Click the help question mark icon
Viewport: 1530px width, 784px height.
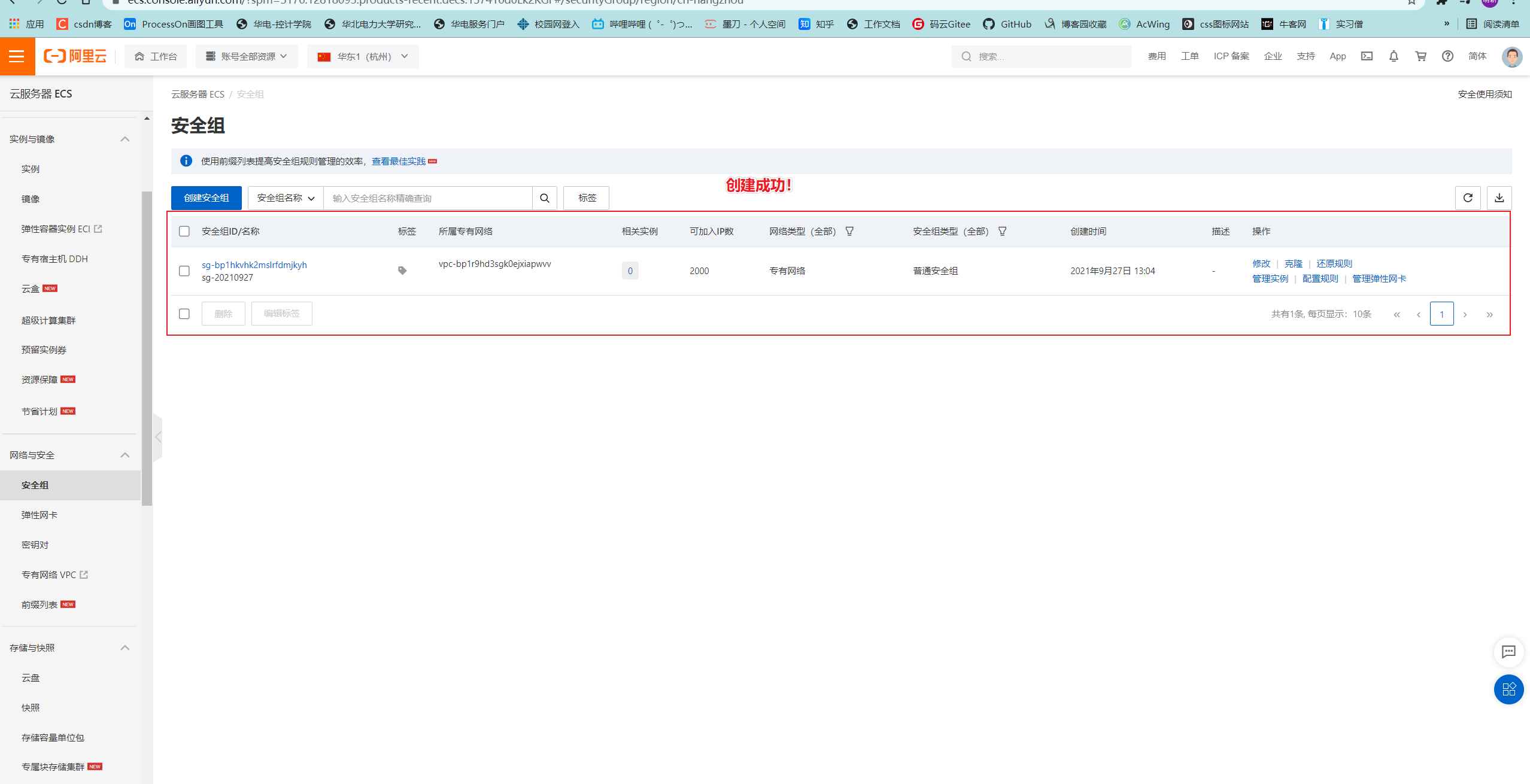pos(1447,56)
